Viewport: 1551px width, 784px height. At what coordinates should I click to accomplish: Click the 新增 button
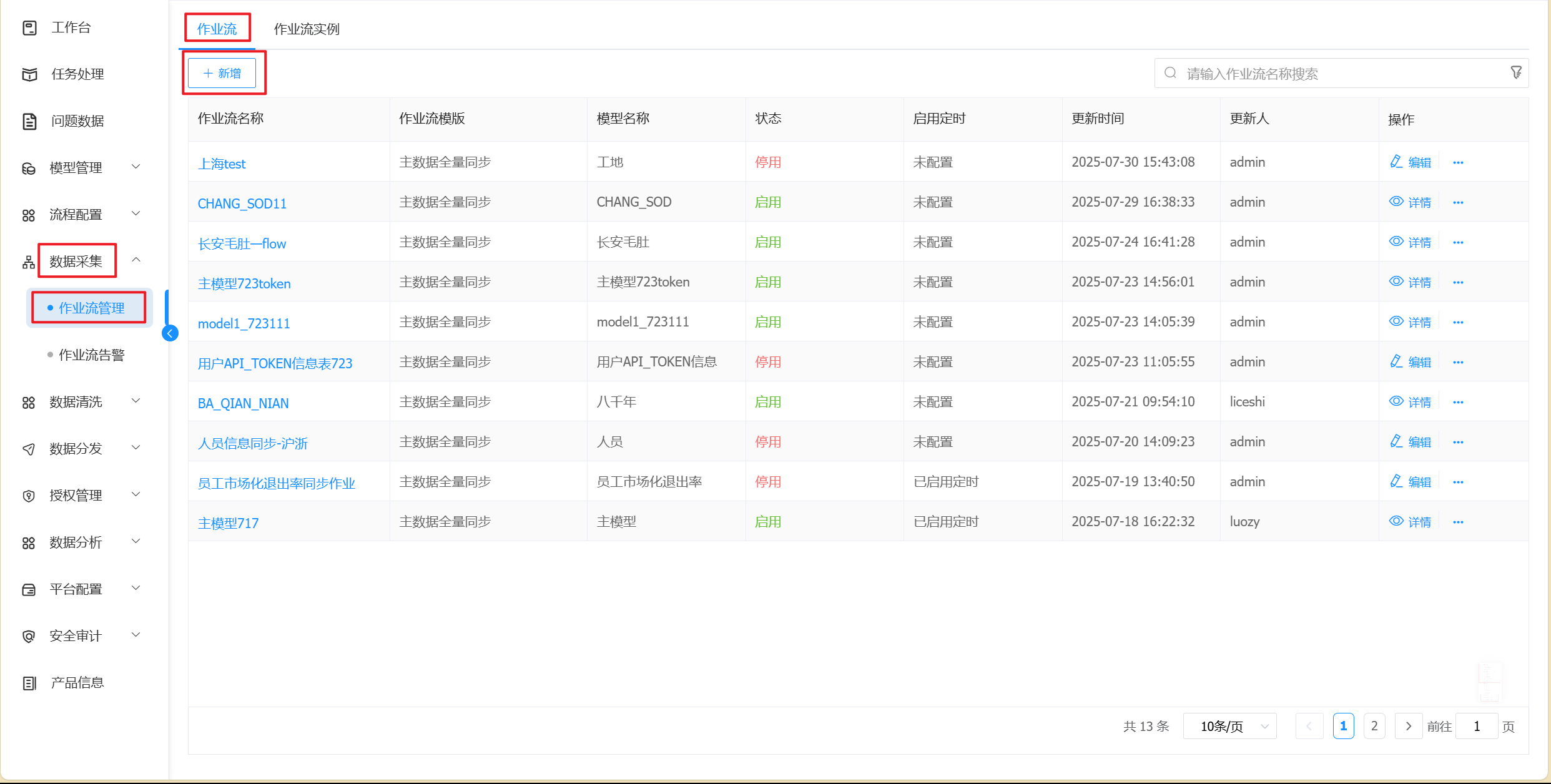point(222,74)
